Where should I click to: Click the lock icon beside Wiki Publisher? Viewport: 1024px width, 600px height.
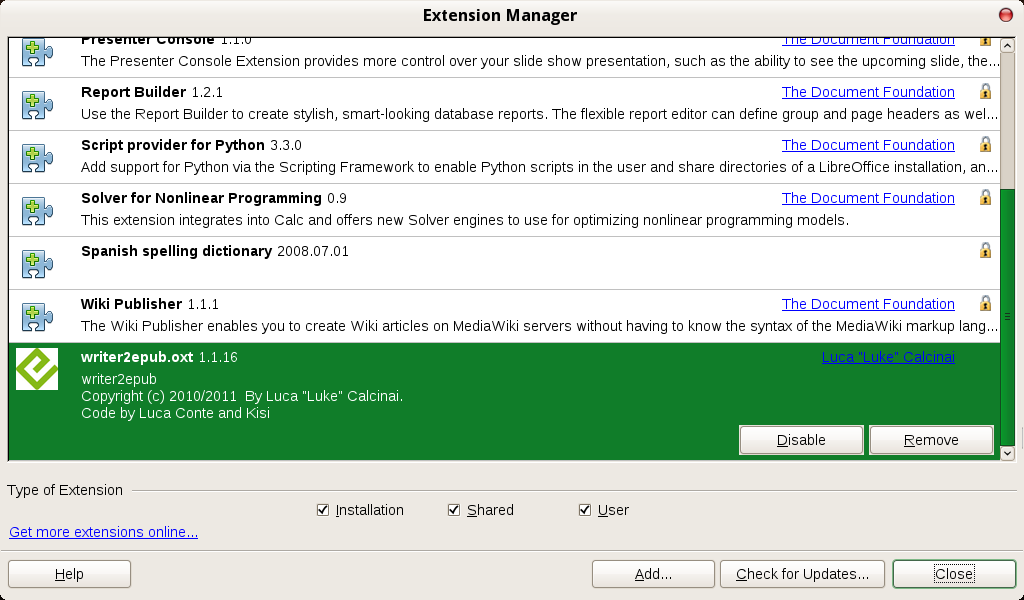pos(985,302)
